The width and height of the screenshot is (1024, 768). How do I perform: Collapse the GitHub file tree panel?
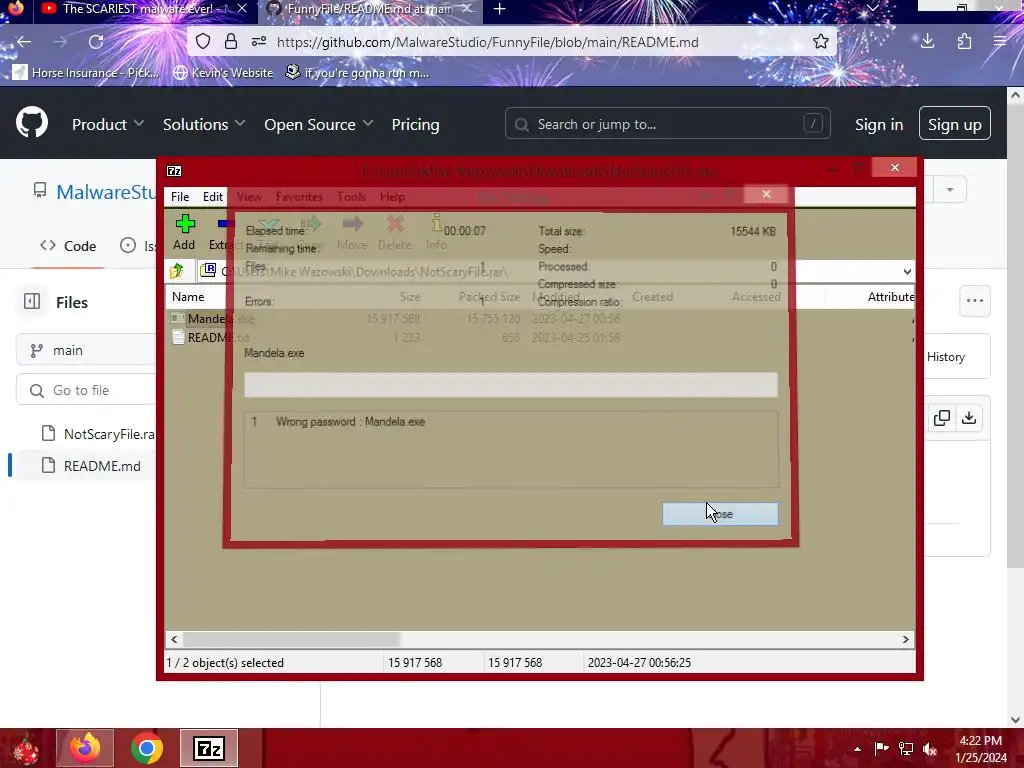click(x=31, y=301)
